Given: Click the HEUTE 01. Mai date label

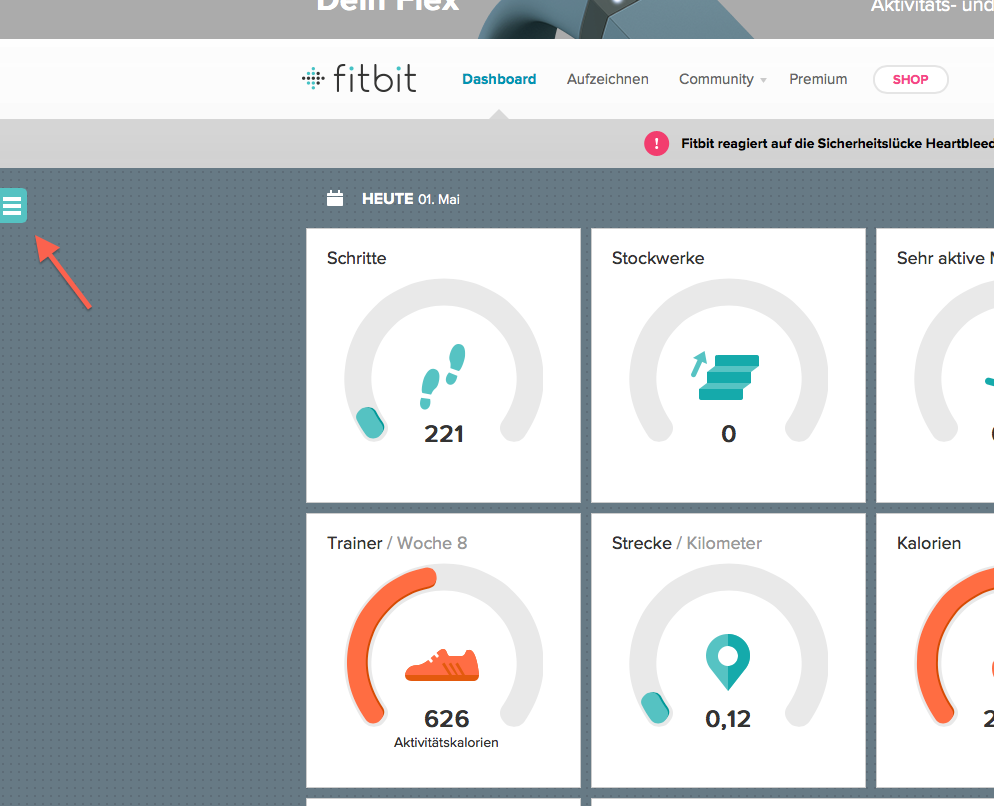Looking at the screenshot, I should click(x=411, y=199).
